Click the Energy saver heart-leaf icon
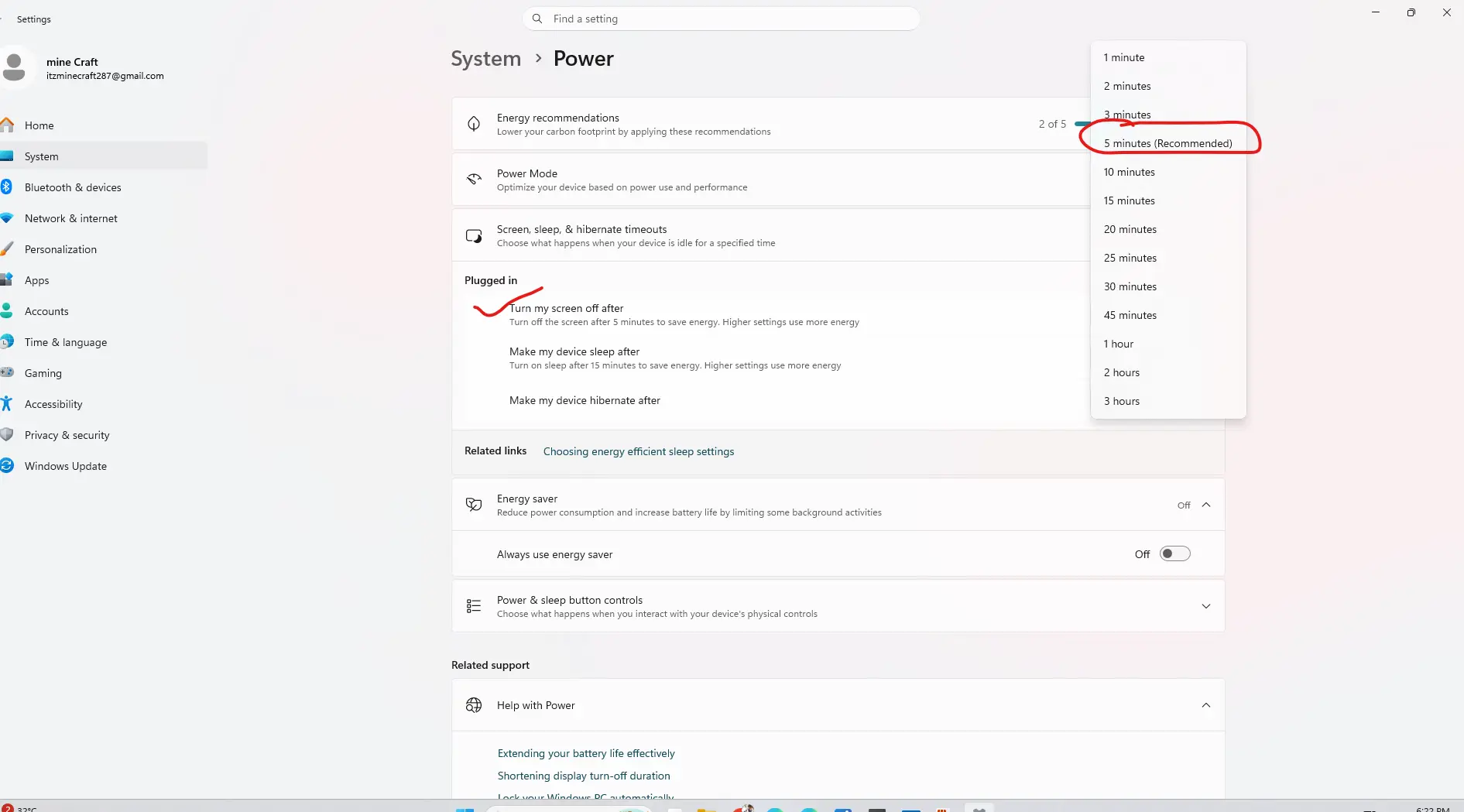Image resolution: width=1464 pixels, height=812 pixels. 474,505
